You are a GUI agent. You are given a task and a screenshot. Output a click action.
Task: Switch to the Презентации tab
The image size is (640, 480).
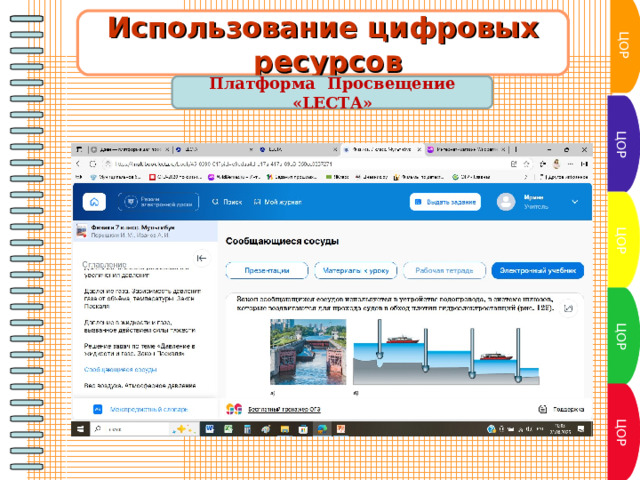tap(267, 271)
